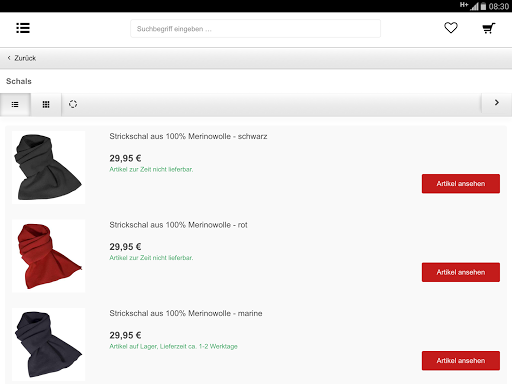View the marine scarf article button
Screen dimensions: 512x384
pyautogui.click(x=461, y=361)
